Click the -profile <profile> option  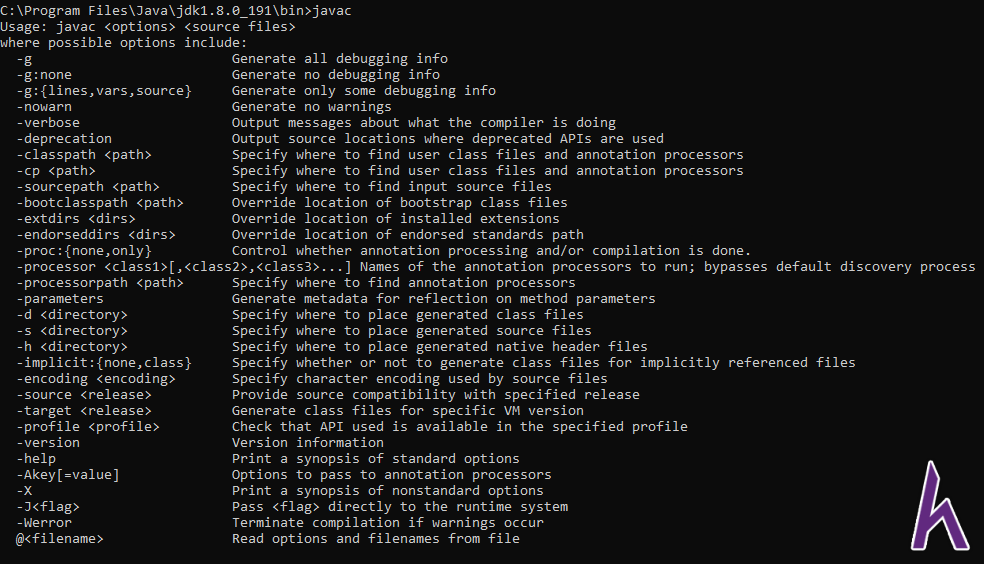88,427
